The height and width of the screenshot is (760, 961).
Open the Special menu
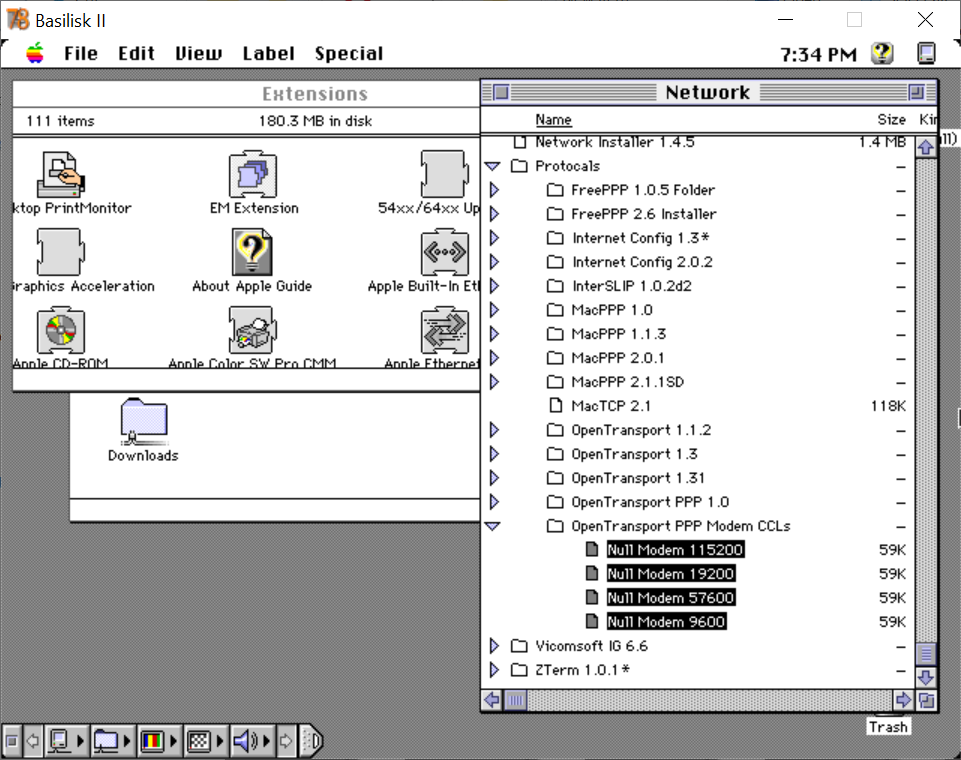pos(349,53)
